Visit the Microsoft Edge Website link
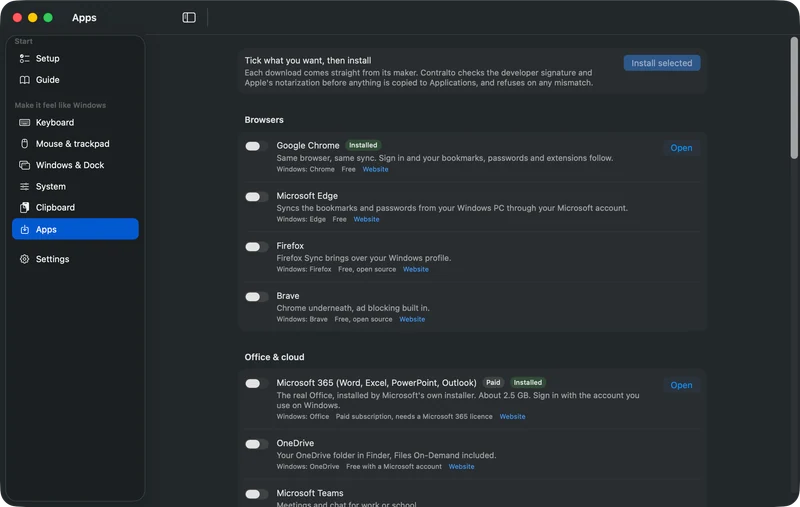The height and width of the screenshot is (507, 800). point(366,219)
